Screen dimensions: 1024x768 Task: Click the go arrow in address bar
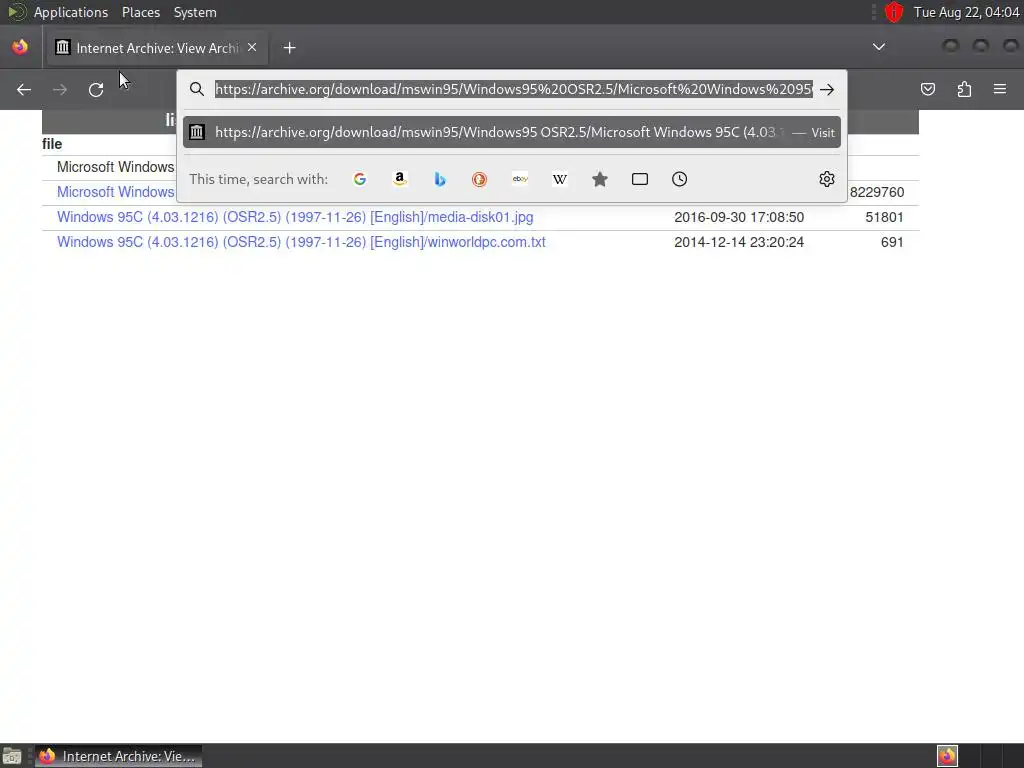pyautogui.click(x=827, y=89)
